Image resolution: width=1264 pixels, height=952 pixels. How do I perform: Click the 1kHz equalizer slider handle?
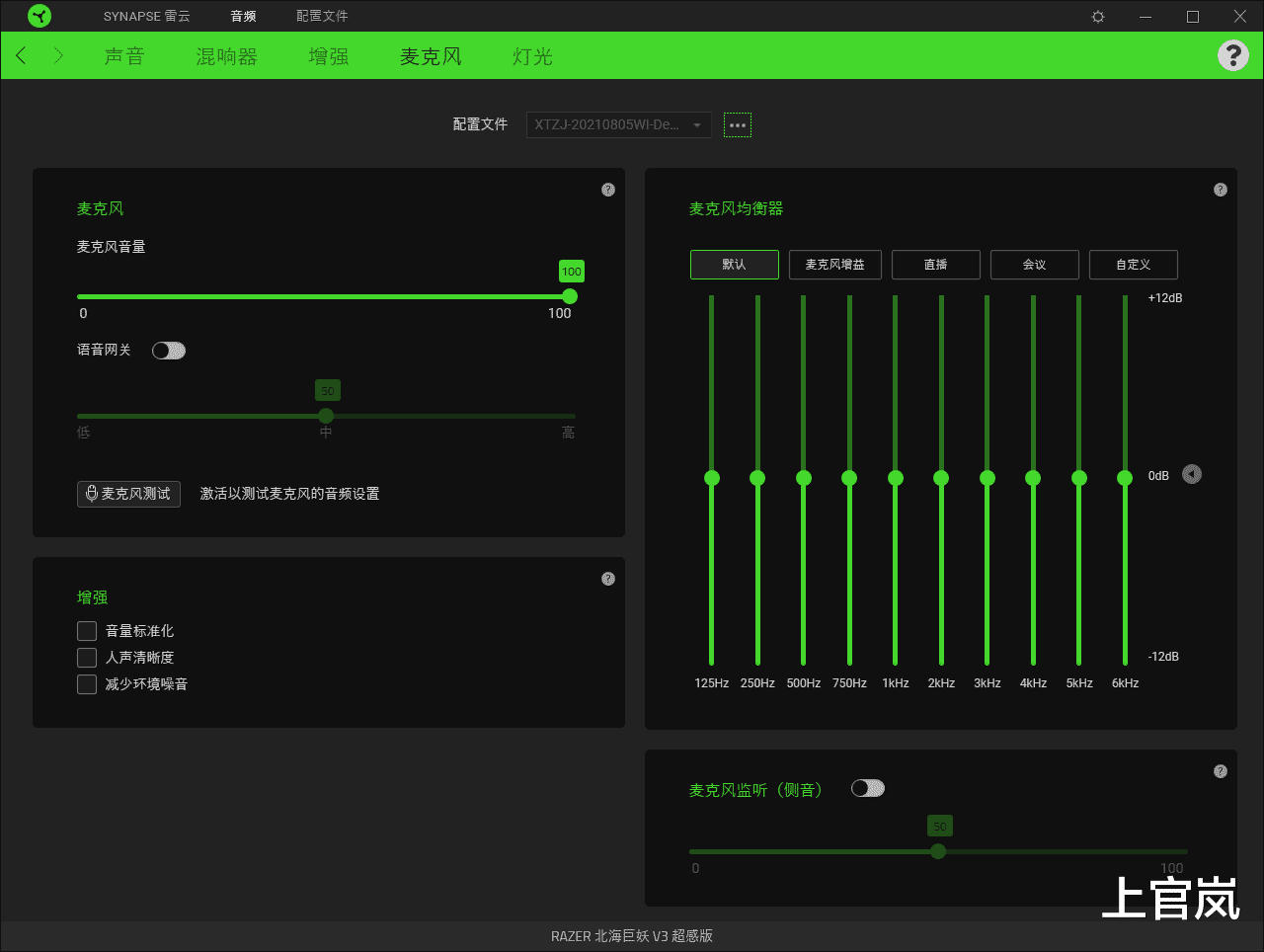pyautogui.click(x=896, y=478)
